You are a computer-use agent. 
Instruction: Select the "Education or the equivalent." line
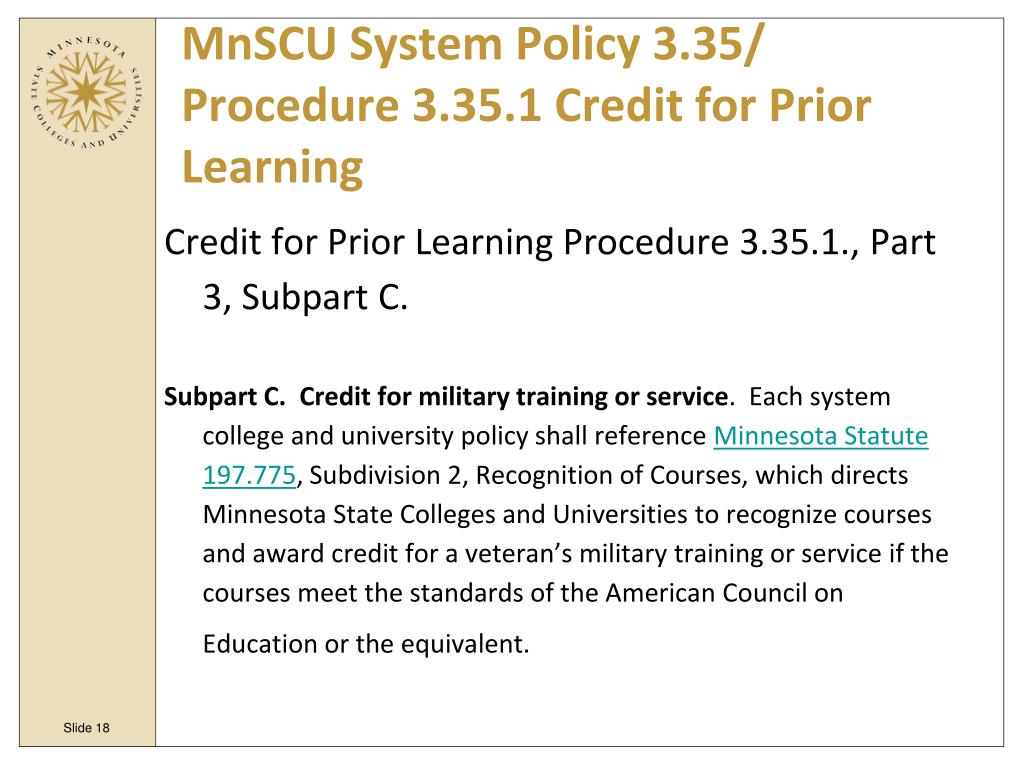(366, 645)
